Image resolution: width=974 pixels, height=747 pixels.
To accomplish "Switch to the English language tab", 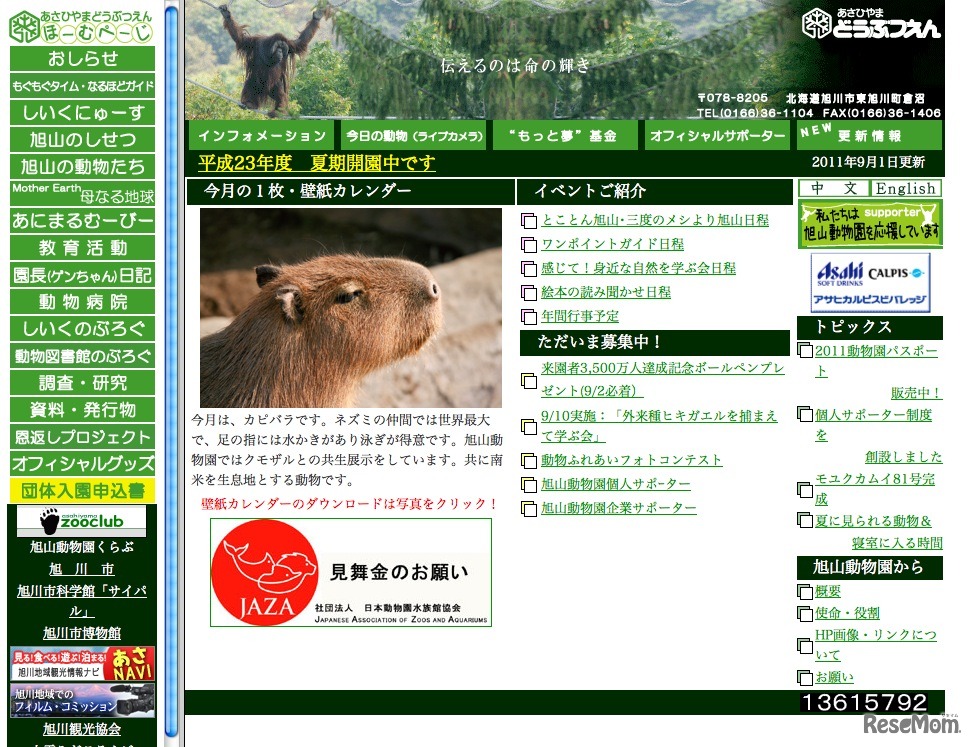I will 906,188.
